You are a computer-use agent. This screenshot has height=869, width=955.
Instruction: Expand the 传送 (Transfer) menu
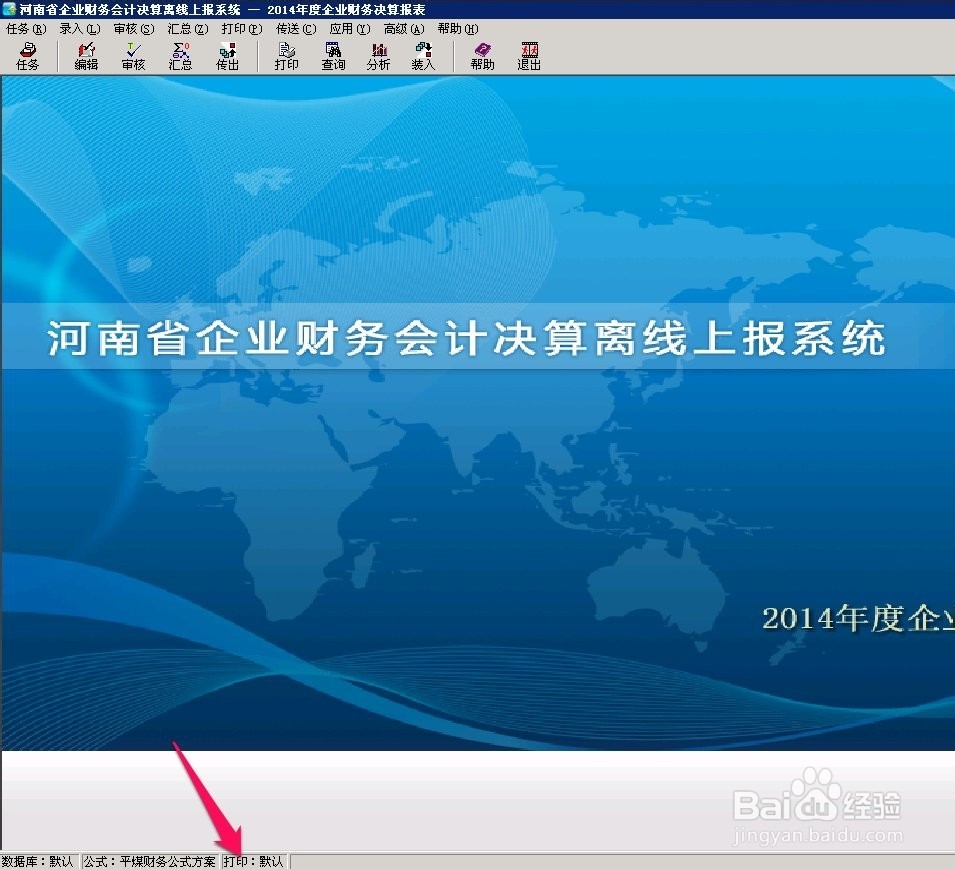click(x=293, y=28)
